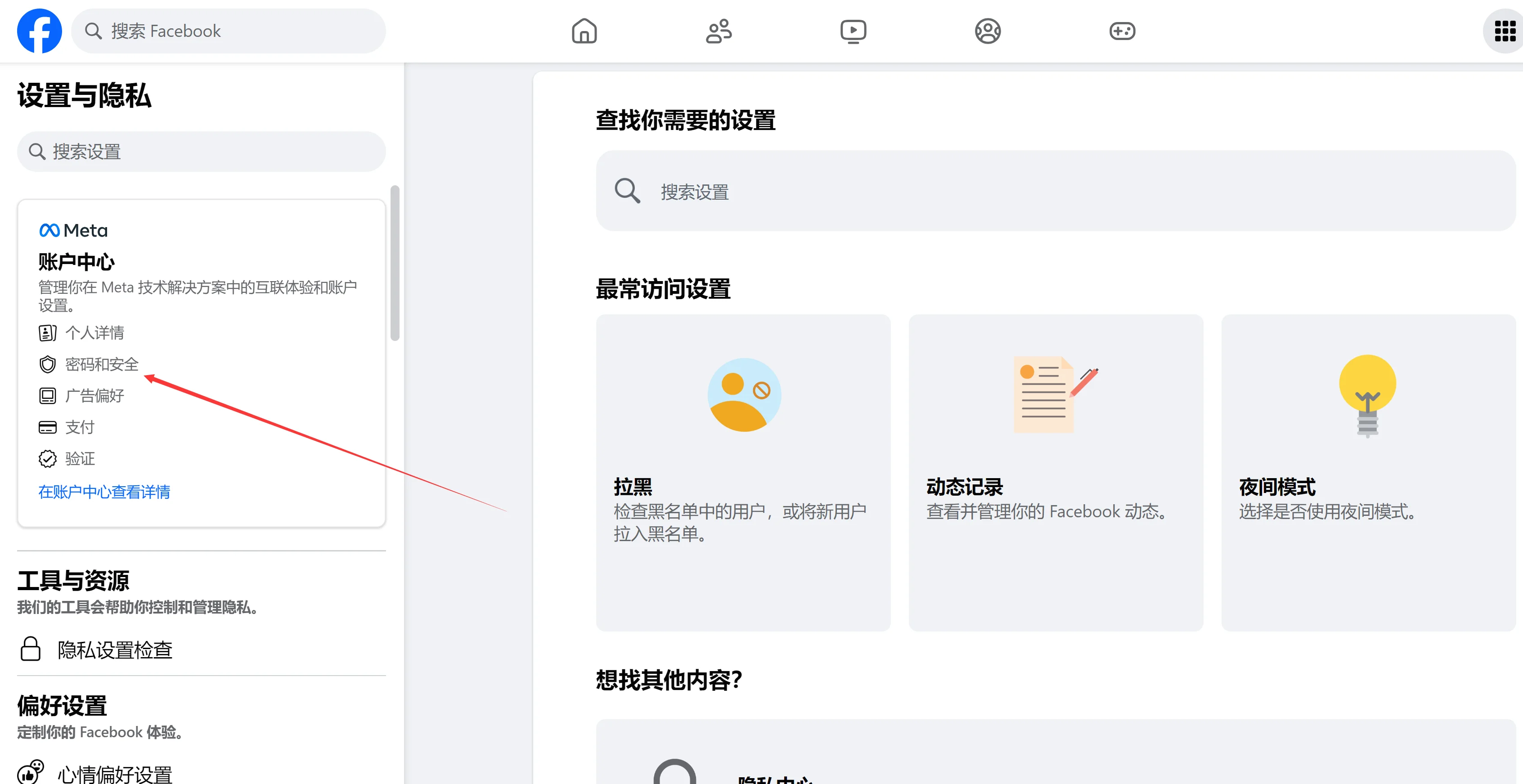Screen dimensions: 1523x784
Task: Open the 夜间模式 dark mode card
Action: point(1368,472)
